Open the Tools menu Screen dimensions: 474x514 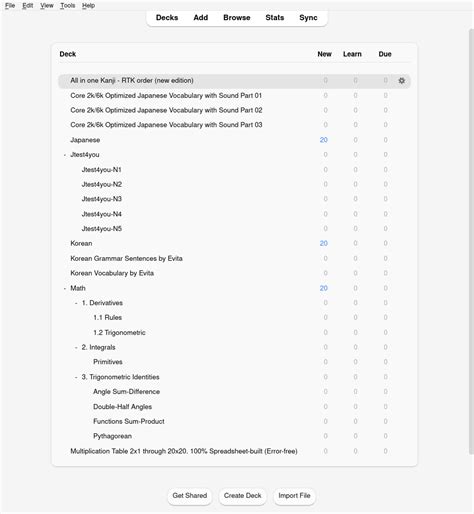point(68,5)
